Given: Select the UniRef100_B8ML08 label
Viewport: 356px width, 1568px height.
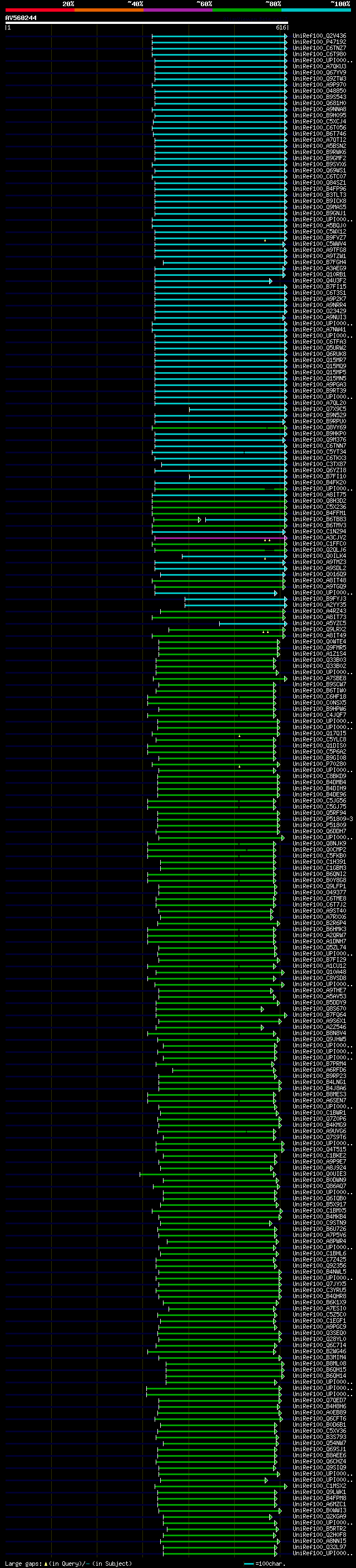Looking at the screenshot, I should click(319, 1363).
